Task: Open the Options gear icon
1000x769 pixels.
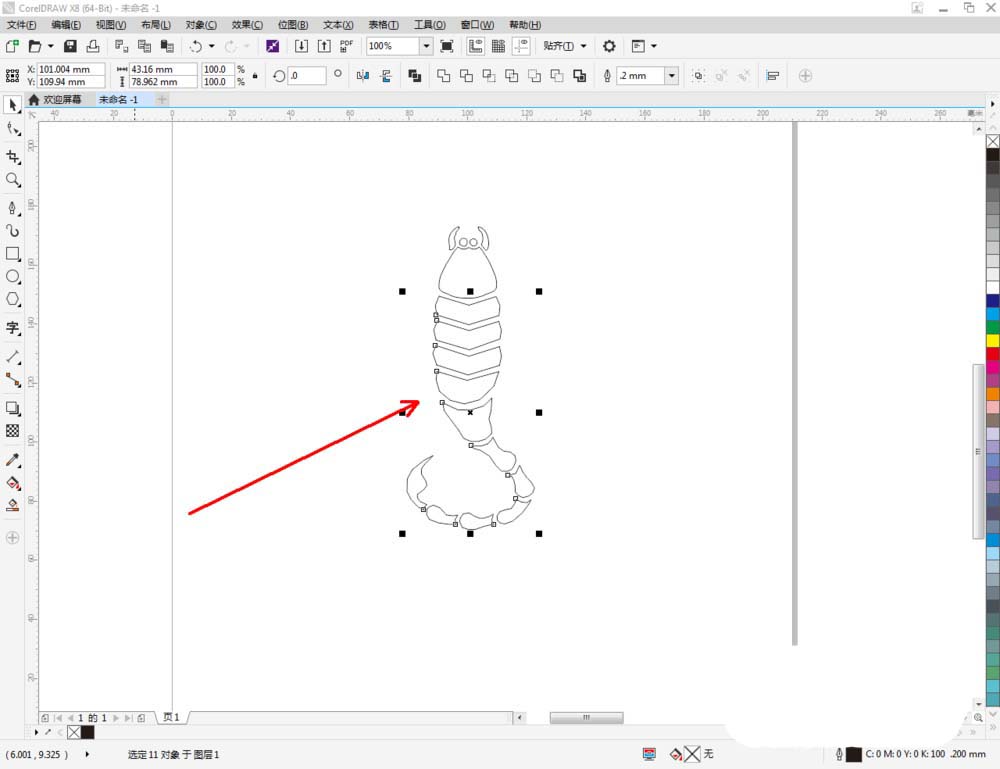Action: tap(609, 46)
